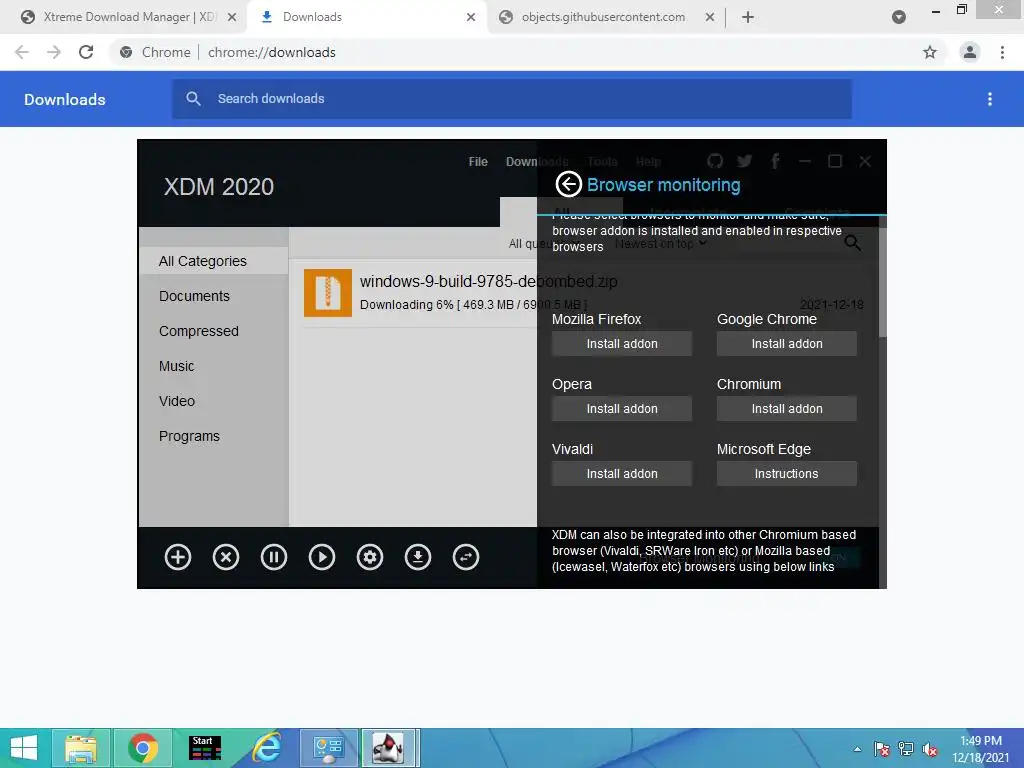
Task: Install addon for Chromium
Action: 787,408
